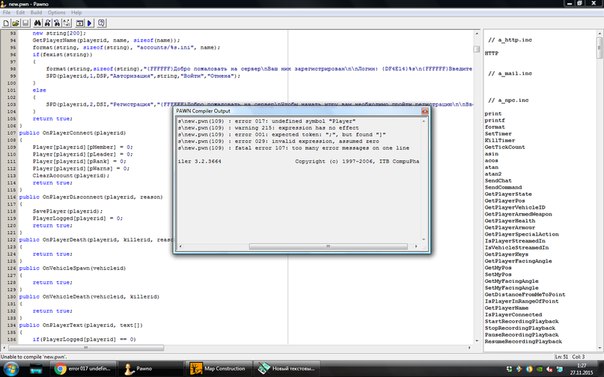
Task: Open the Map Construction taskbar button
Action: (219, 369)
